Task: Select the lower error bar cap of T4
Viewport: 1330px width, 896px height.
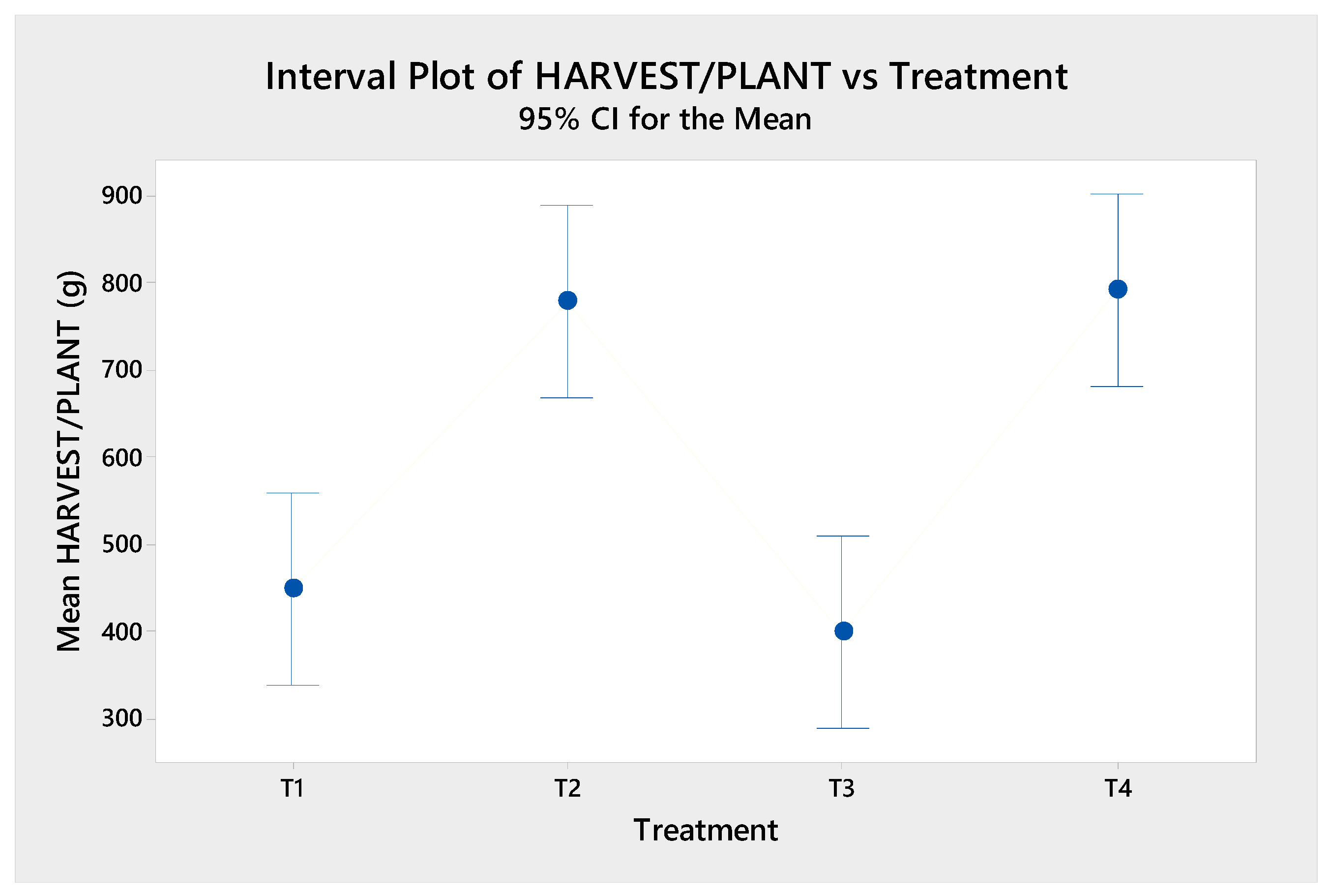Action: pos(1117,387)
